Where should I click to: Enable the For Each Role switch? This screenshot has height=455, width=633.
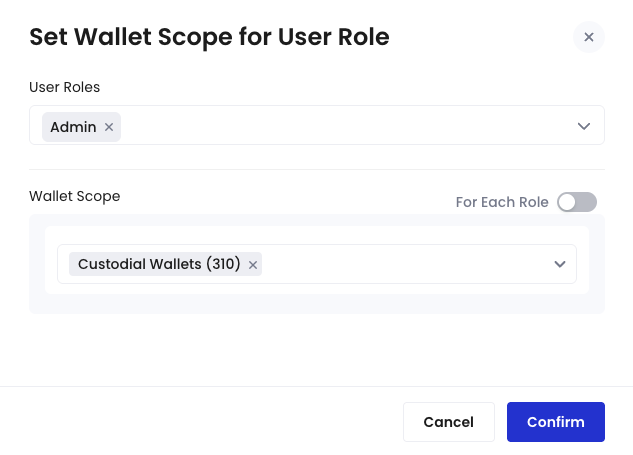click(x=576, y=202)
